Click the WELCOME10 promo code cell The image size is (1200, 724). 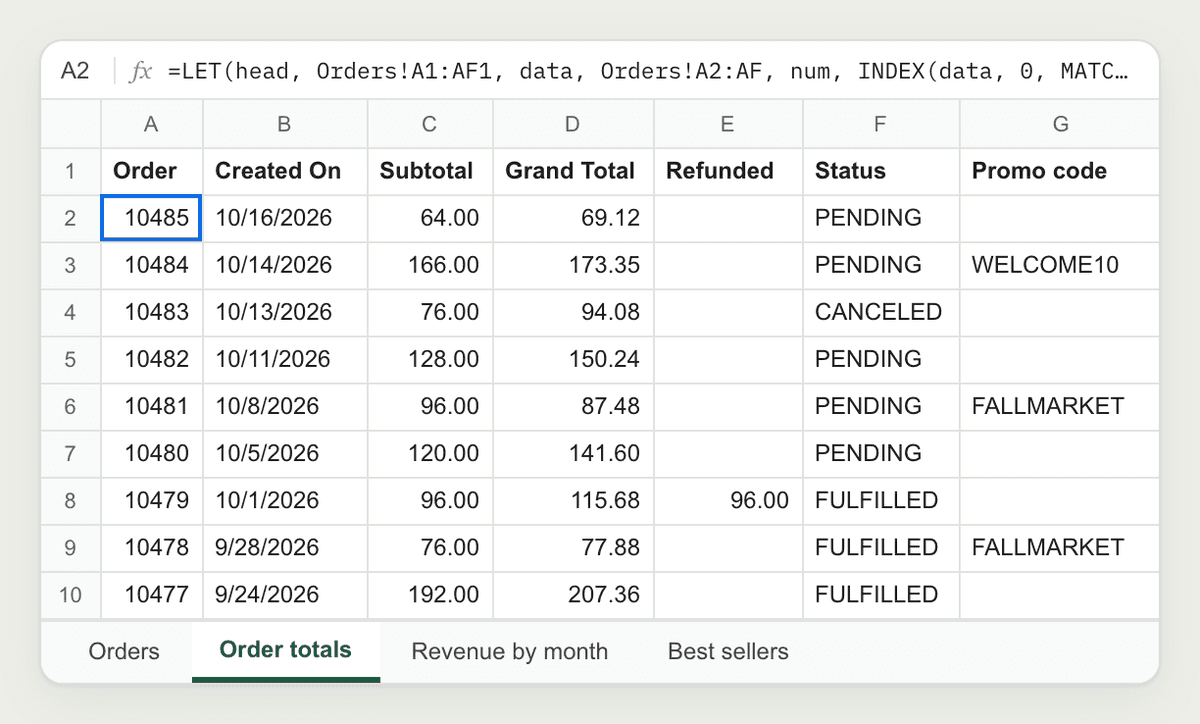click(1060, 265)
